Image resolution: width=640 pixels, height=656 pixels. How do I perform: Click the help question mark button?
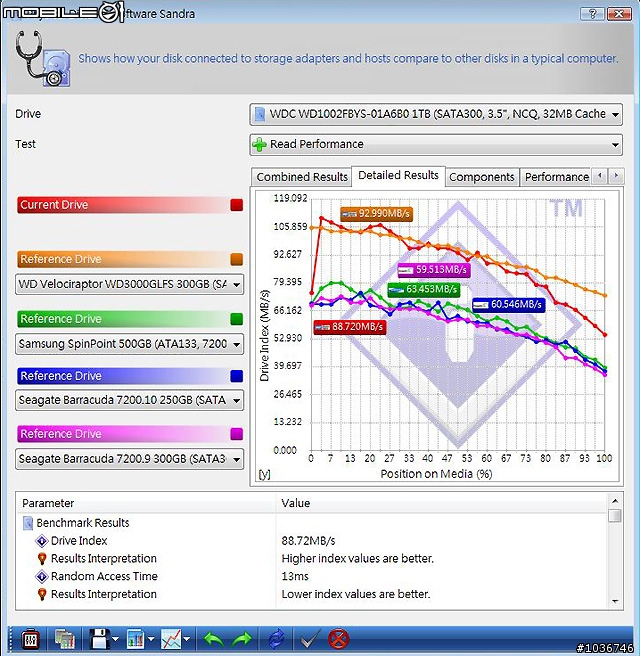[x=592, y=14]
